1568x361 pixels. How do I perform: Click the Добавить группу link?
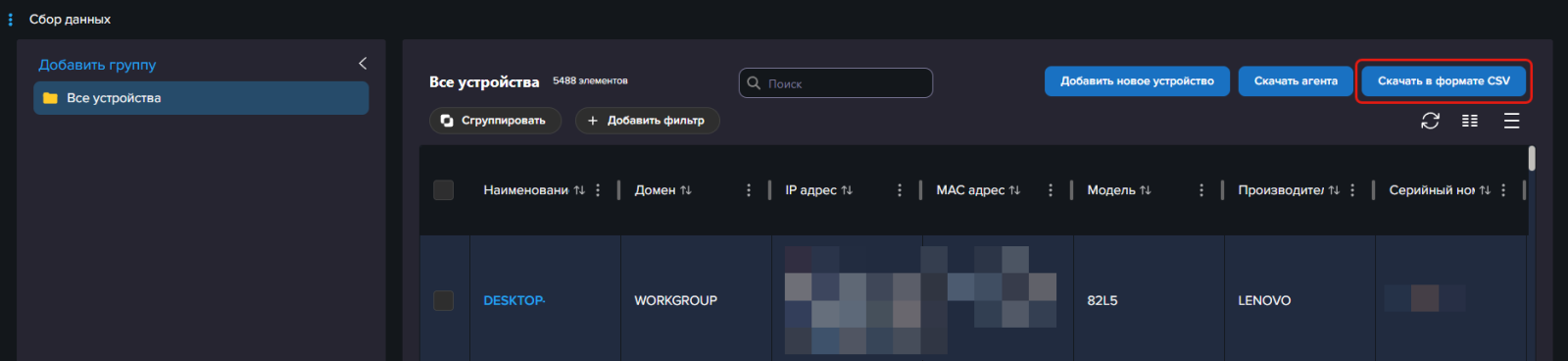pyautogui.click(x=97, y=65)
